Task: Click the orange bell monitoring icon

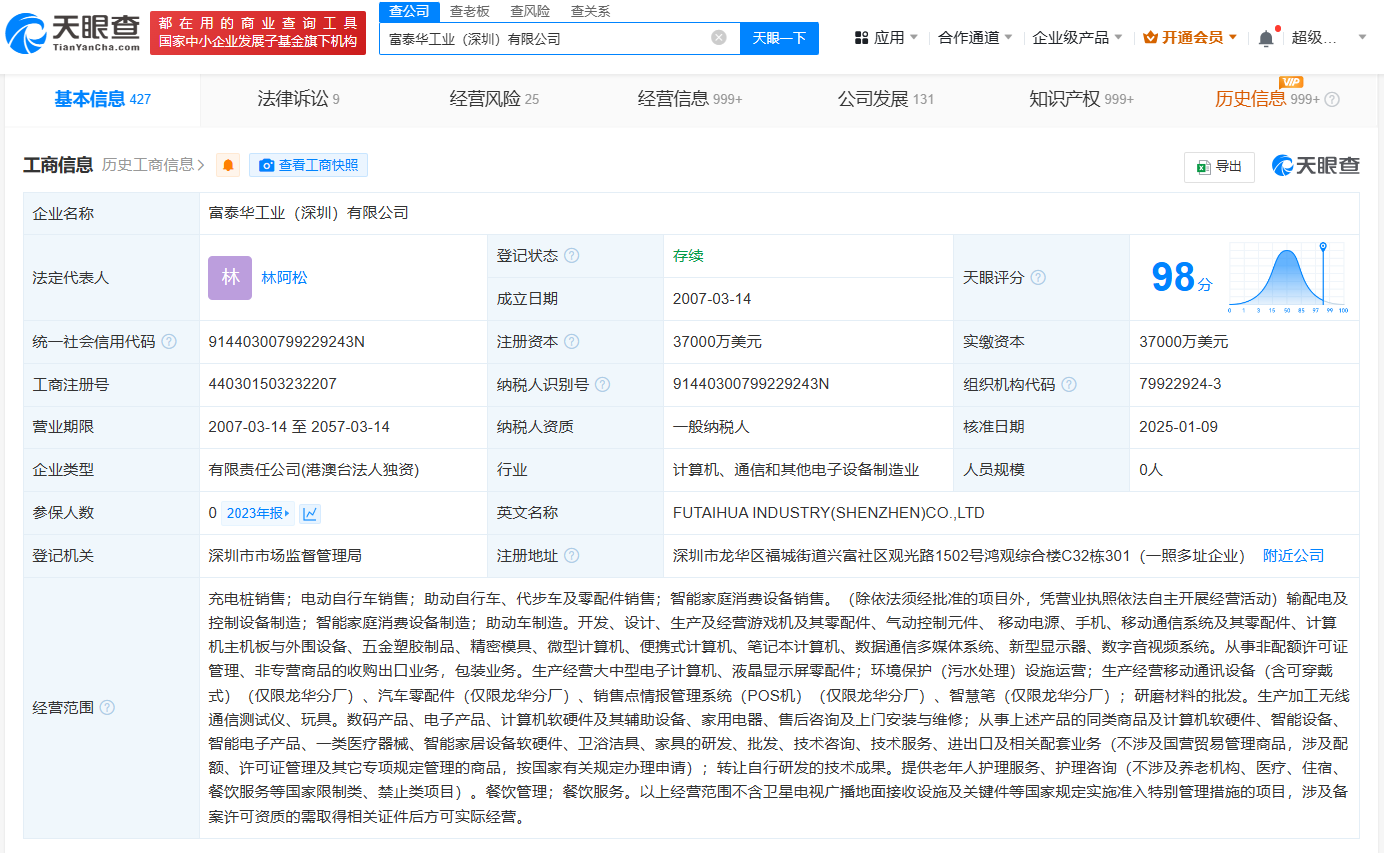Action: [228, 166]
